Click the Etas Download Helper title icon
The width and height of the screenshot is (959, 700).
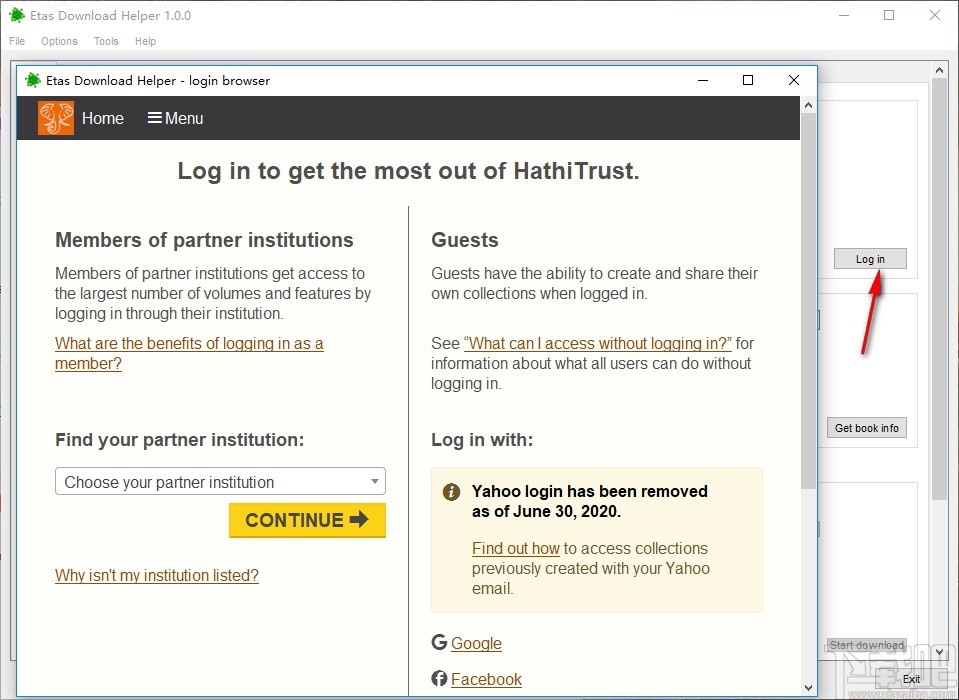click(17, 15)
